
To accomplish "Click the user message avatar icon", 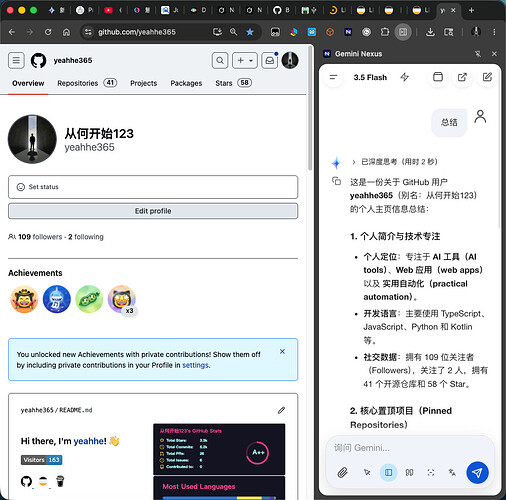I will [x=480, y=116].
